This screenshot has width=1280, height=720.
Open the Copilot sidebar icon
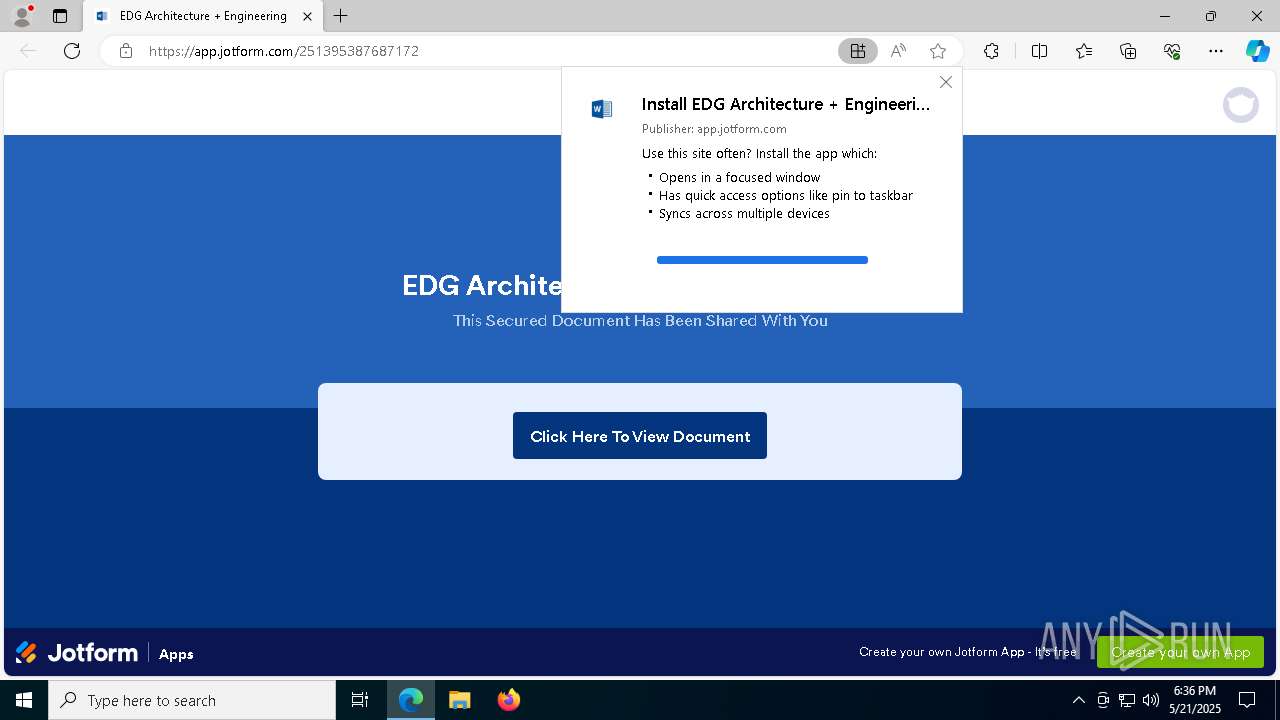pyautogui.click(x=1257, y=51)
